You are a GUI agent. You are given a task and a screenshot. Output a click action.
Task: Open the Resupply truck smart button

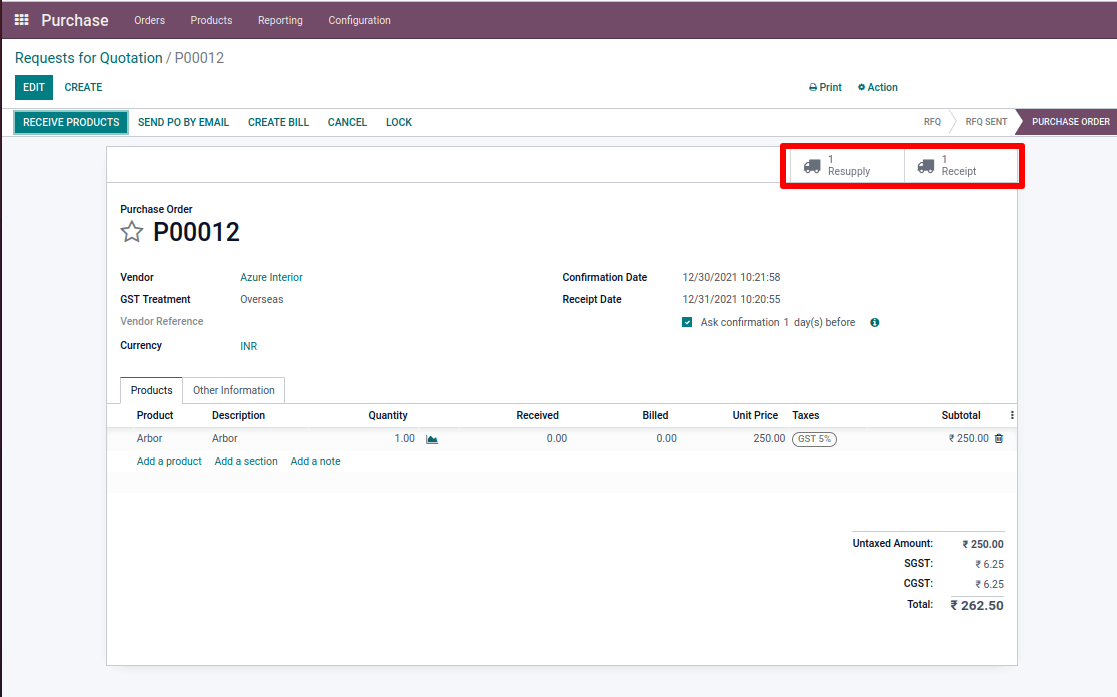[x=847, y=165]
